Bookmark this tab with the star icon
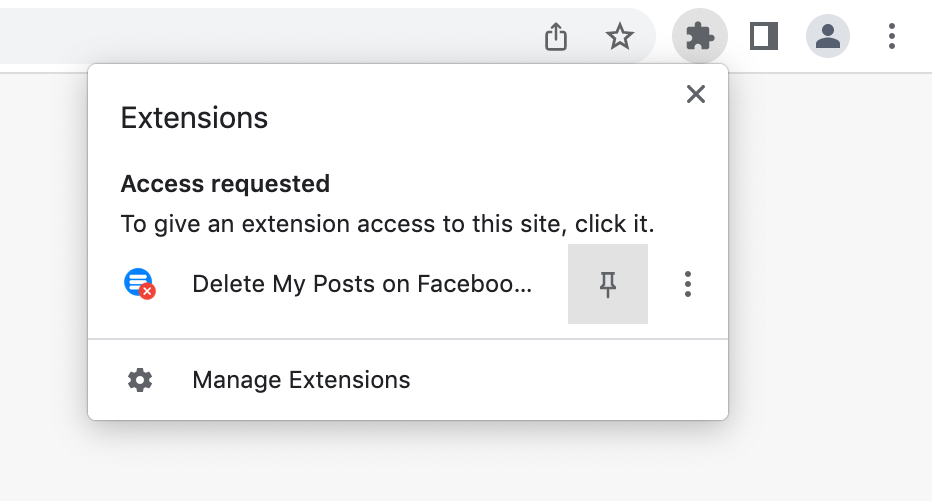This screenshot has width=932, height=501. tap(619, 37)
